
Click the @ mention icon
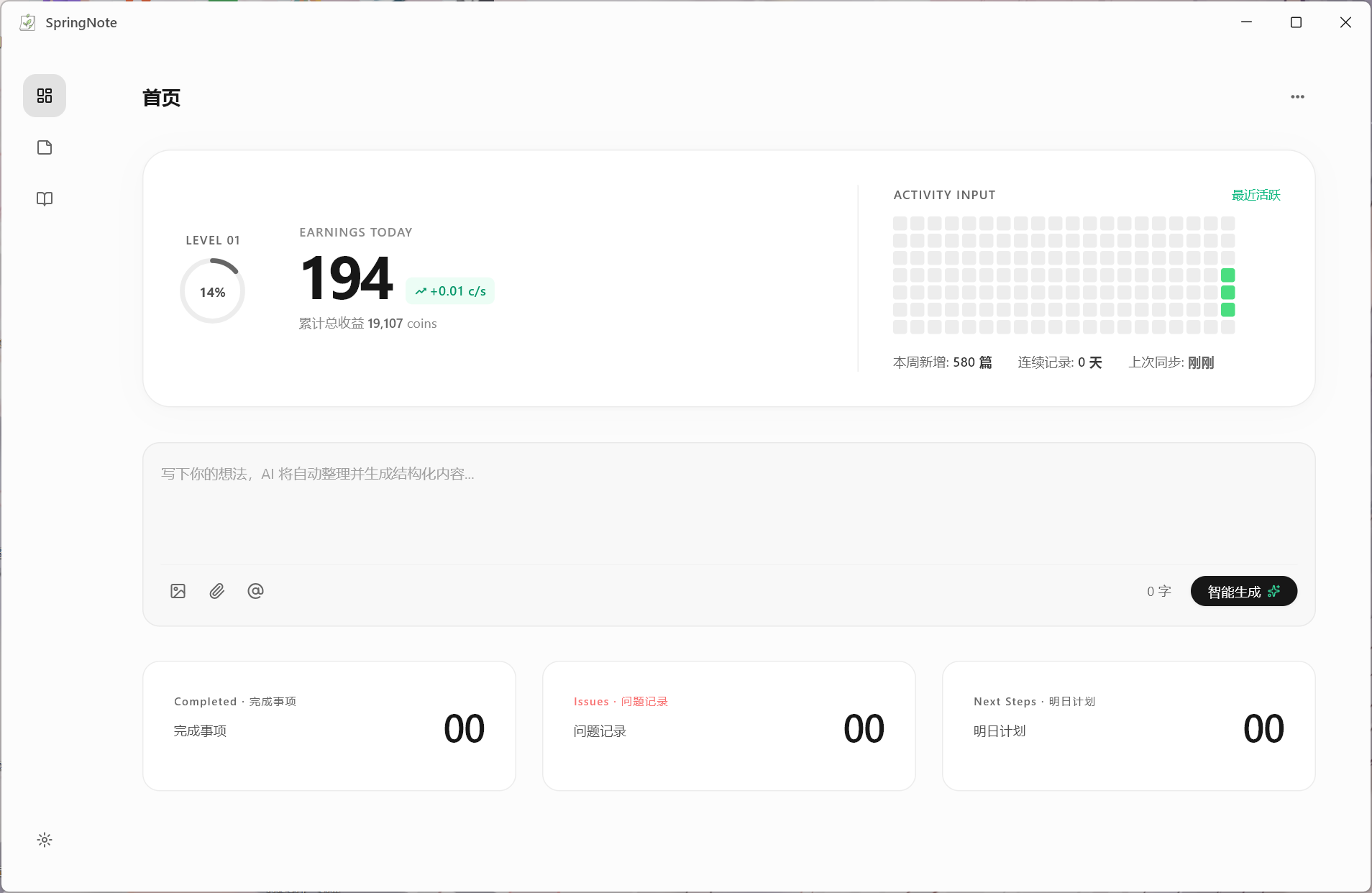(255, 591)
